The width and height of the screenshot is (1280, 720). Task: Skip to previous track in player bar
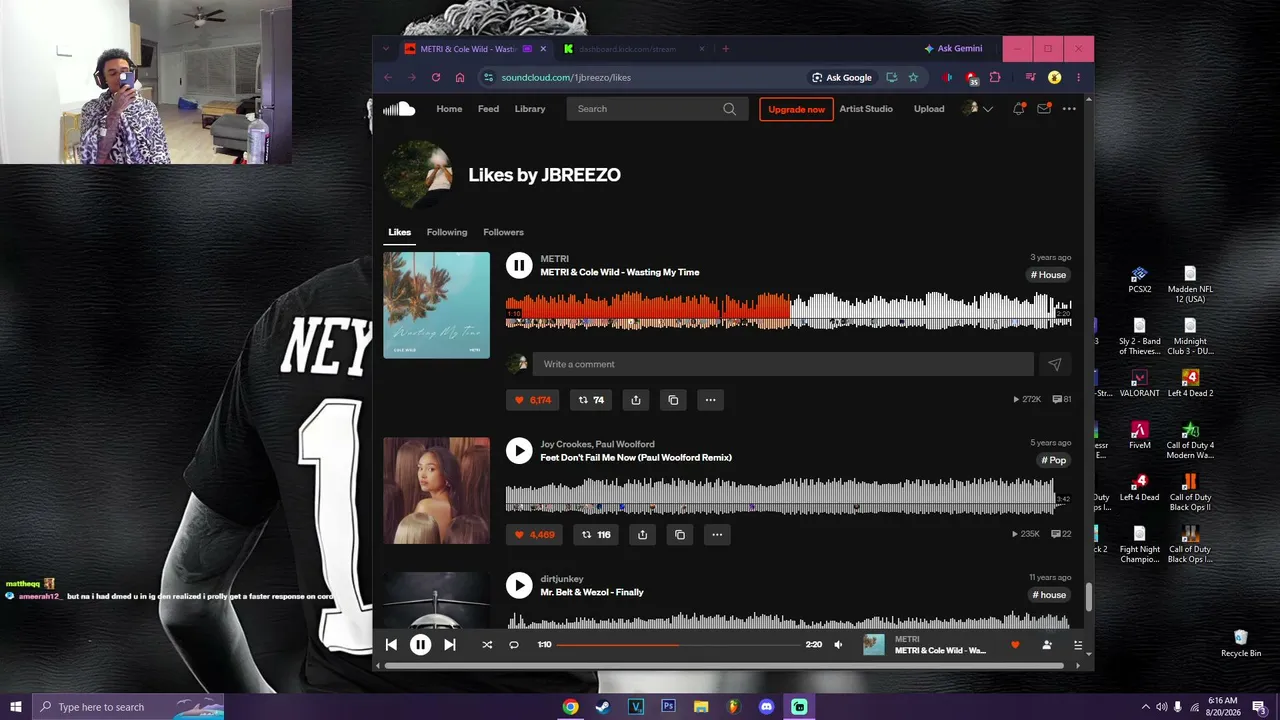click(x=391, y=645)
